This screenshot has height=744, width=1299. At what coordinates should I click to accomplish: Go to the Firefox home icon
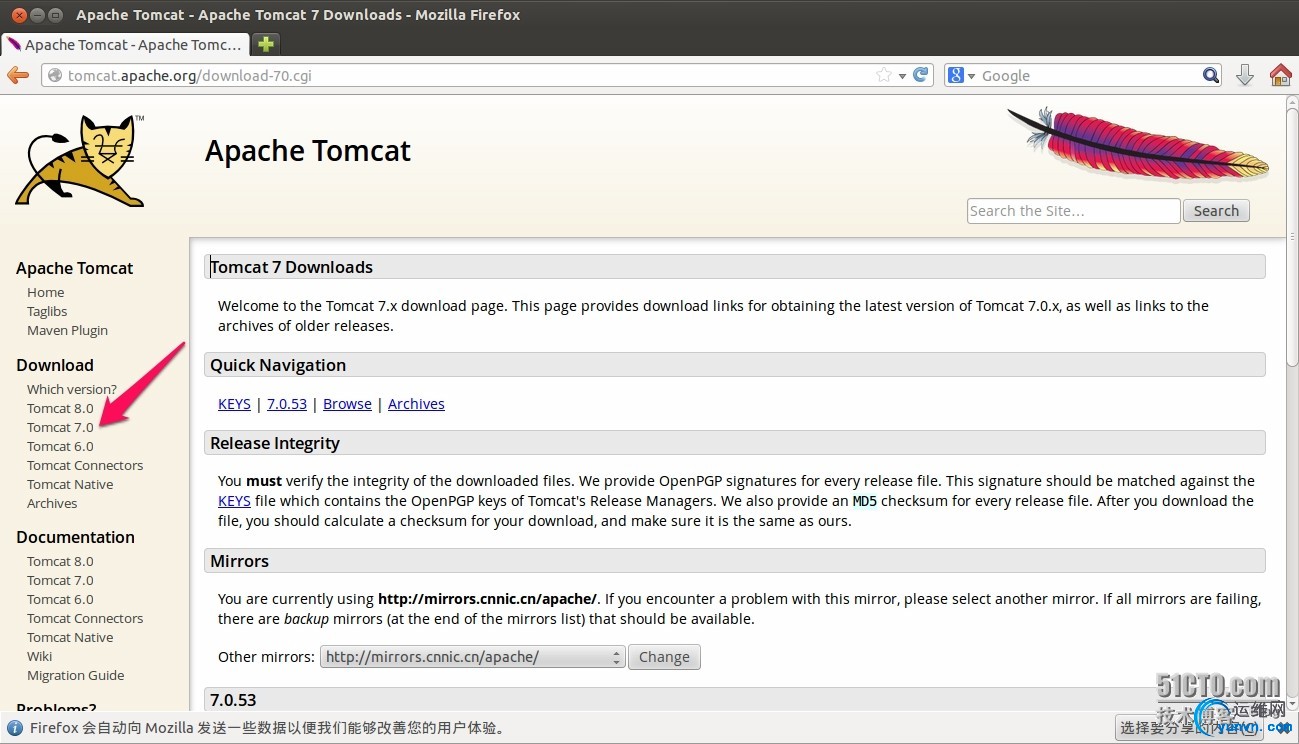[1280, 75]
